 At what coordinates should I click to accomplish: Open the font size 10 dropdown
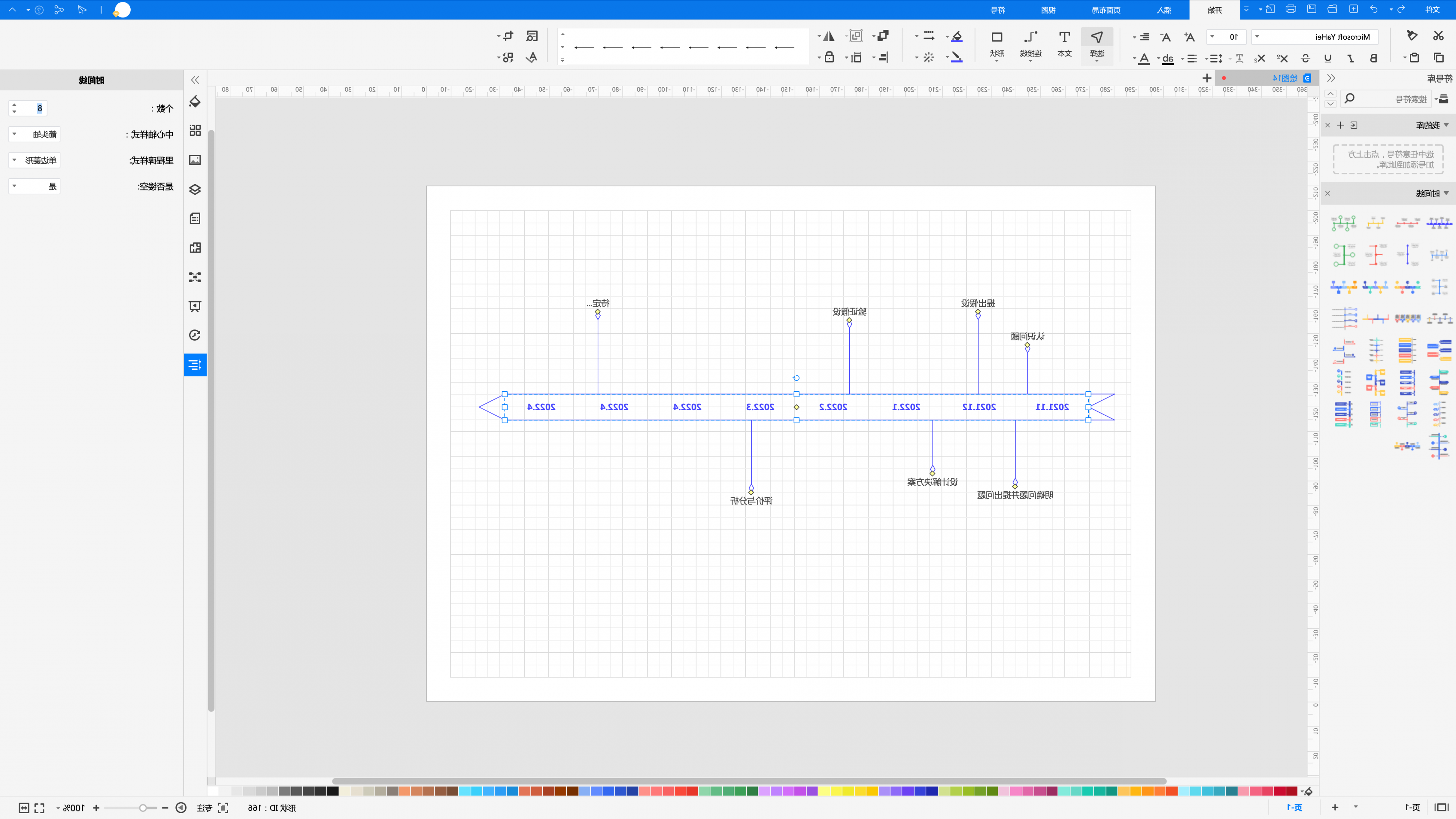(x=1226, y=37)
